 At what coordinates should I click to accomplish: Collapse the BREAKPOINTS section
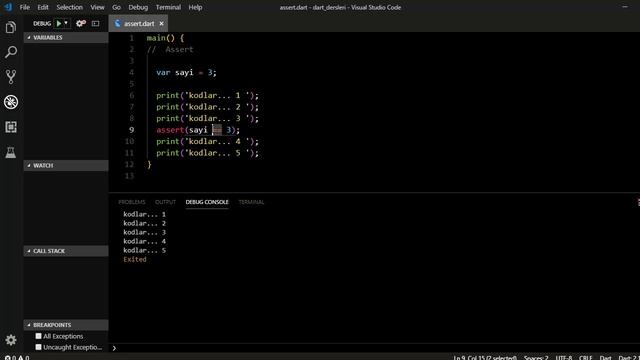66,325
